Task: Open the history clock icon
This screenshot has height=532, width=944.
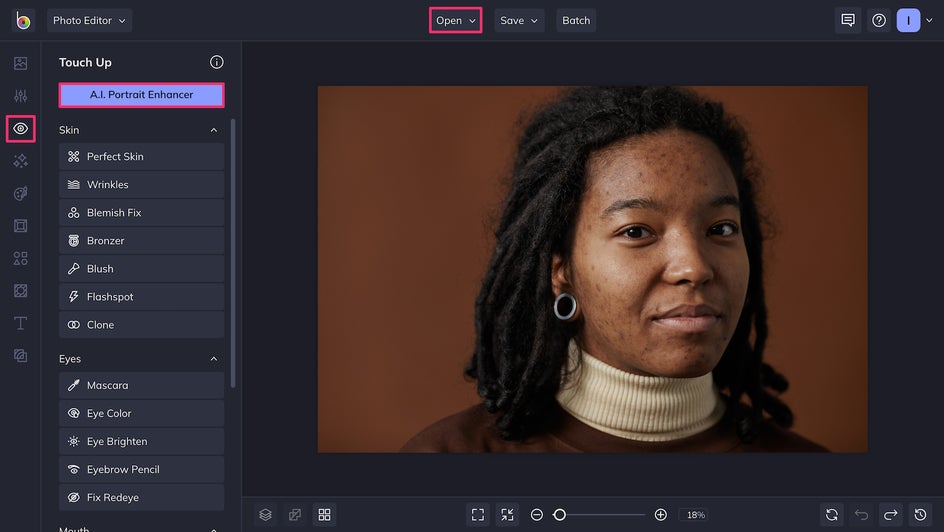Action: coord(921,515)
